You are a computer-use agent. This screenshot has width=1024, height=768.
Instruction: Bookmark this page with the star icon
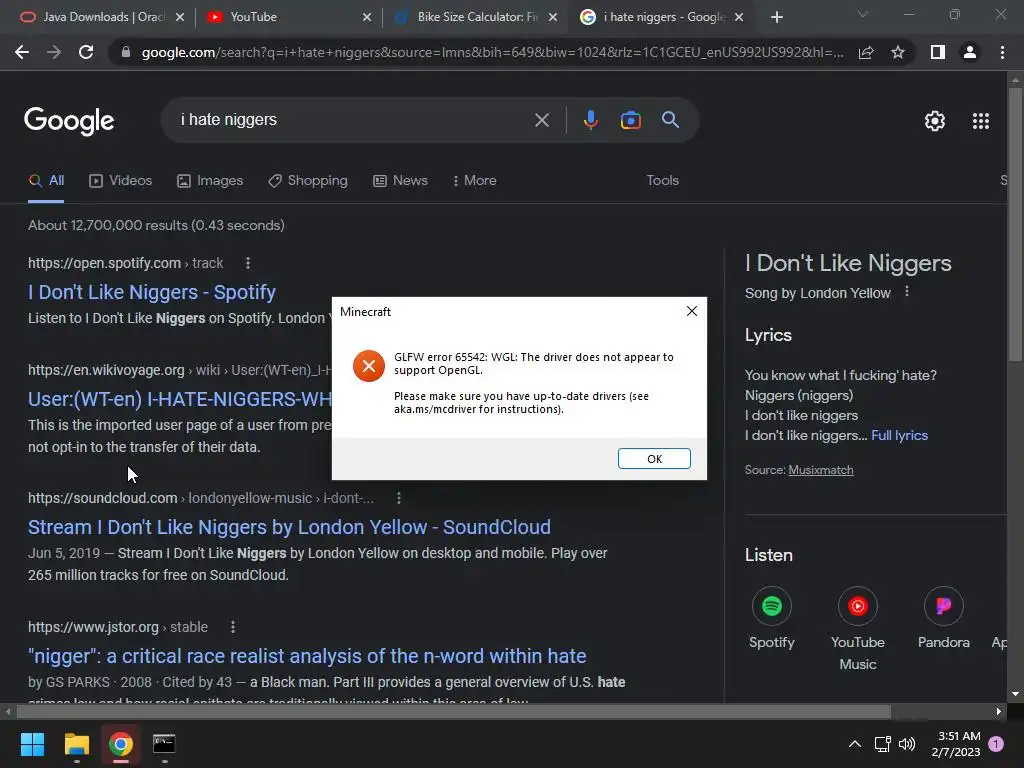pyautogui.click(x=898, y=52)
